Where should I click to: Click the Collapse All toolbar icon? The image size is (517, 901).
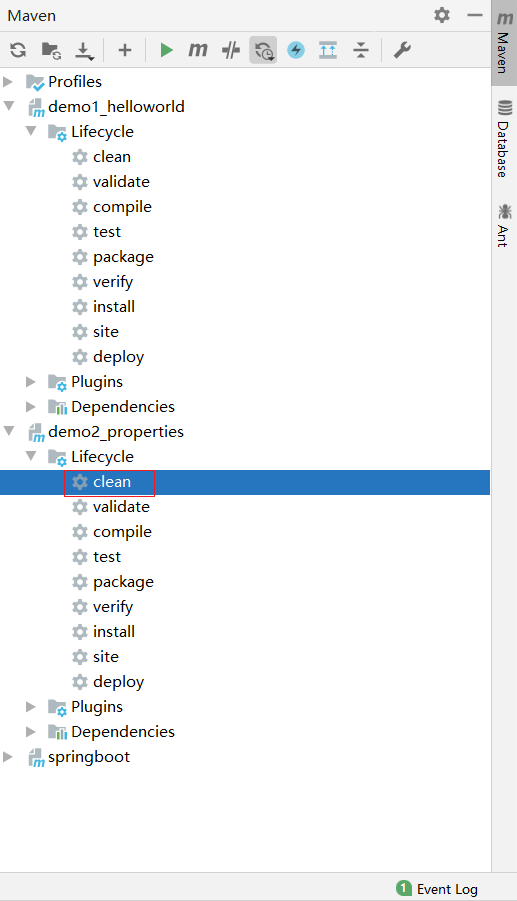click(361, 50)
